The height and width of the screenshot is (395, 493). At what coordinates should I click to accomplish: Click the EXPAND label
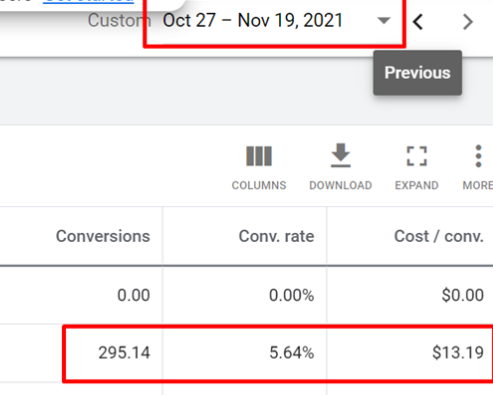417,185
